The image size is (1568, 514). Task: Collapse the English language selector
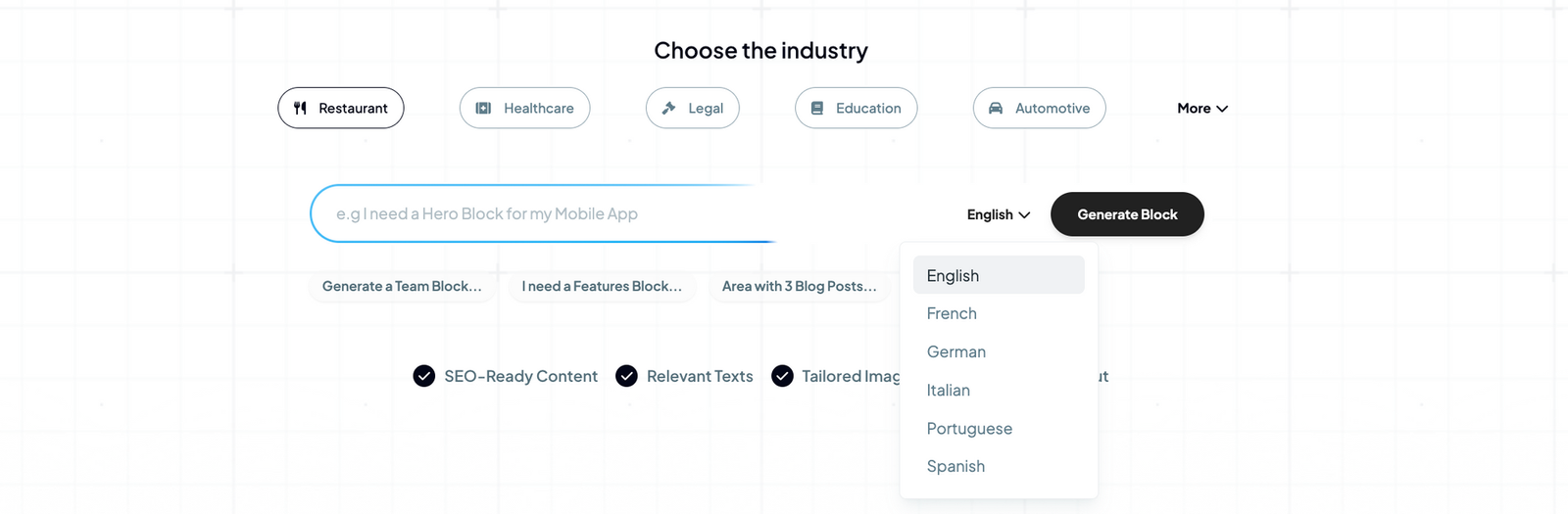pos(998,214)
